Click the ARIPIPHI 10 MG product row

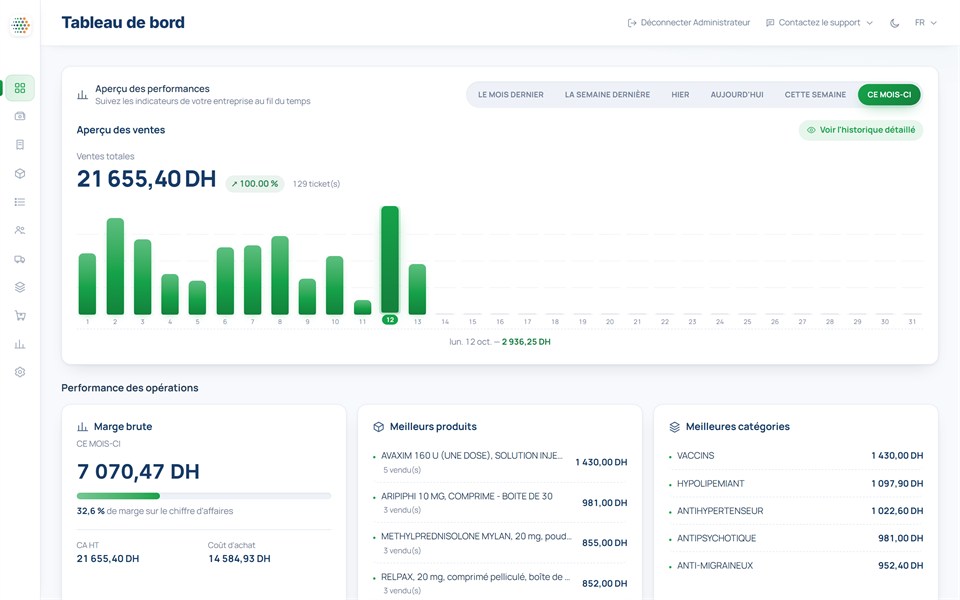[x=500, y=503]
